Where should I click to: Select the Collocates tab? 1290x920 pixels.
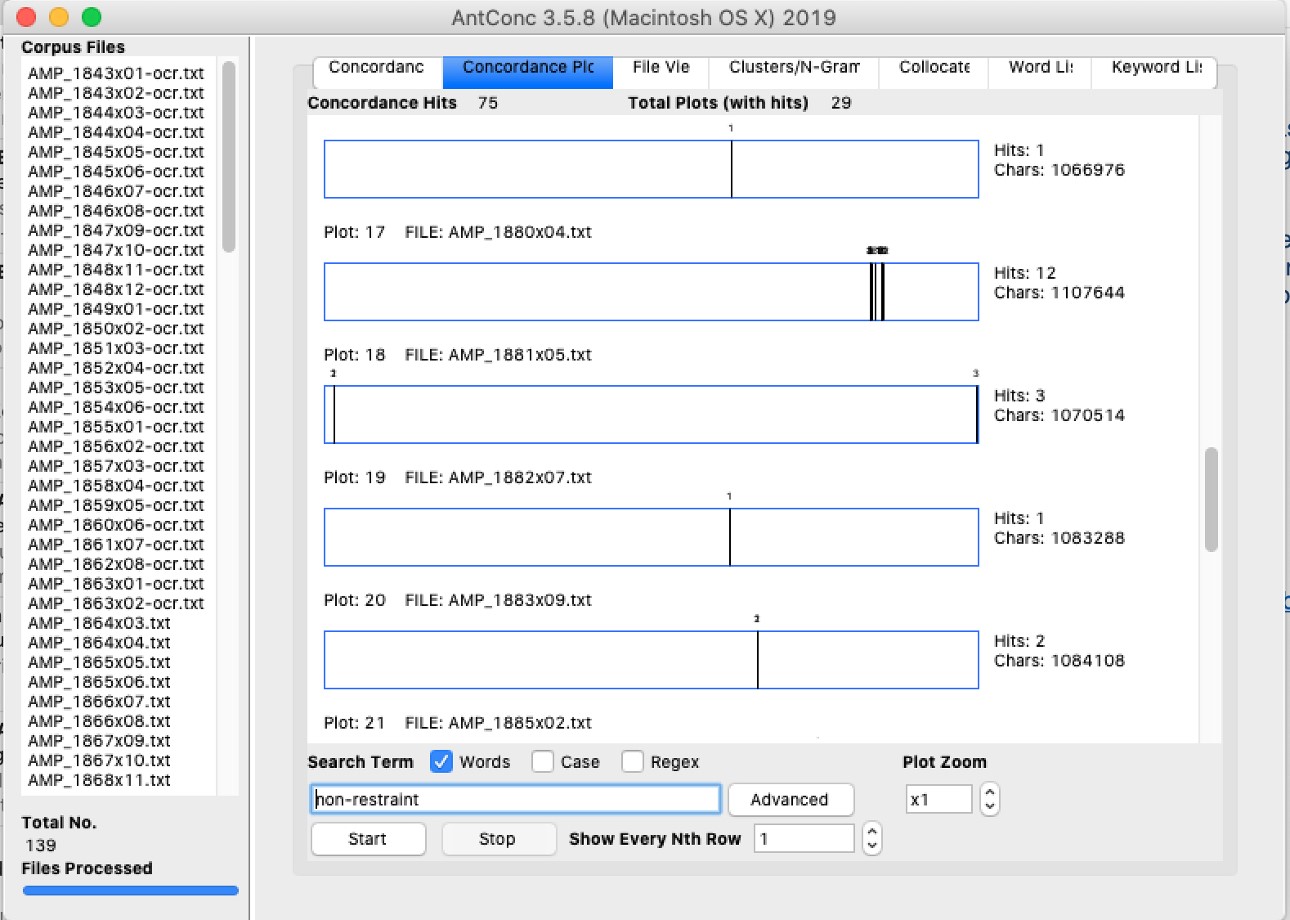click(x=934, y=68)
